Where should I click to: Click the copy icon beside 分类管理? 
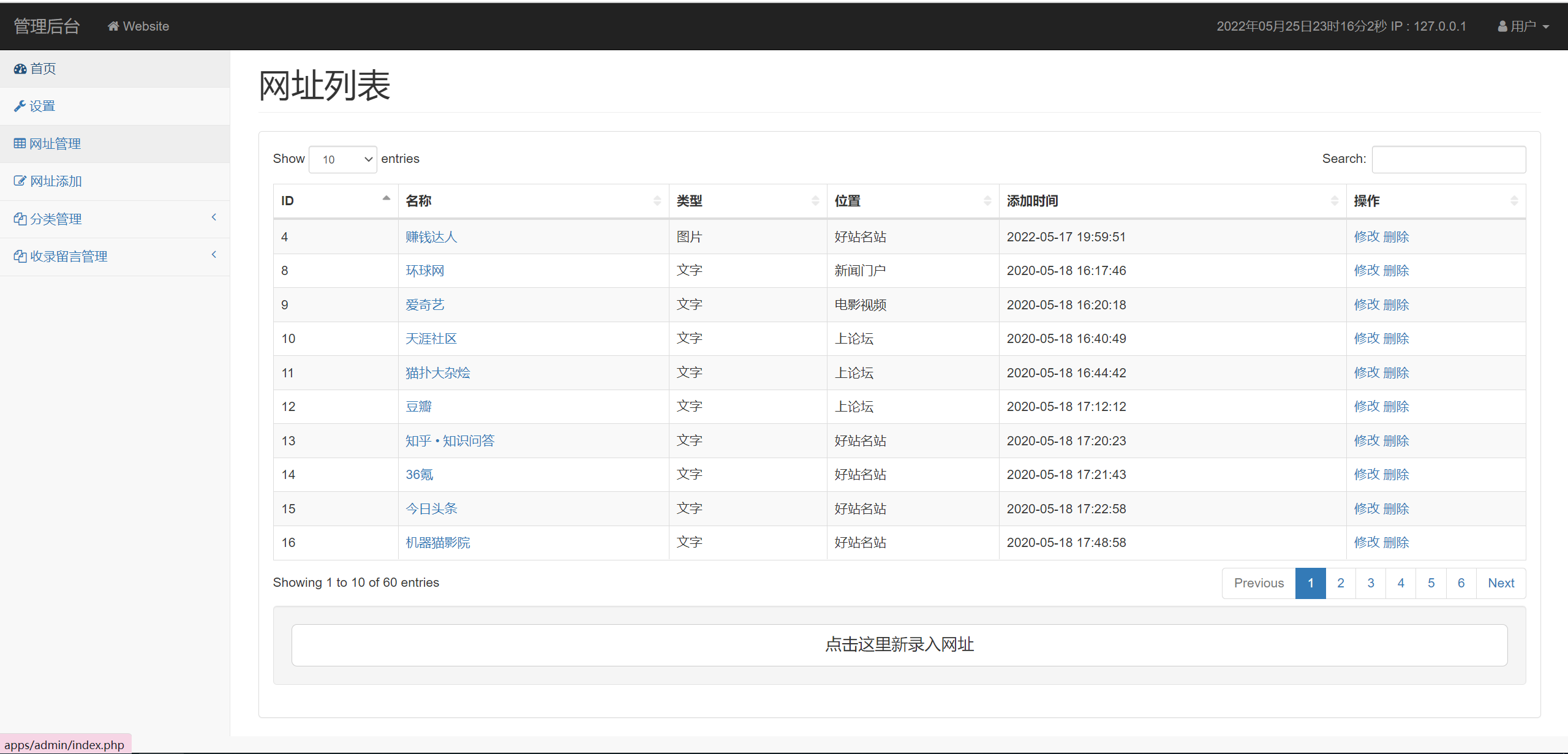(x=20, y=219)
